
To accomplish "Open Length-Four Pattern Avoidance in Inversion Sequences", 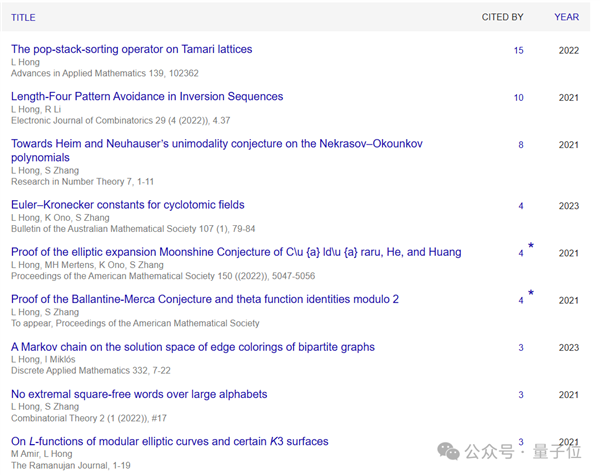I will tap(147, 97).
